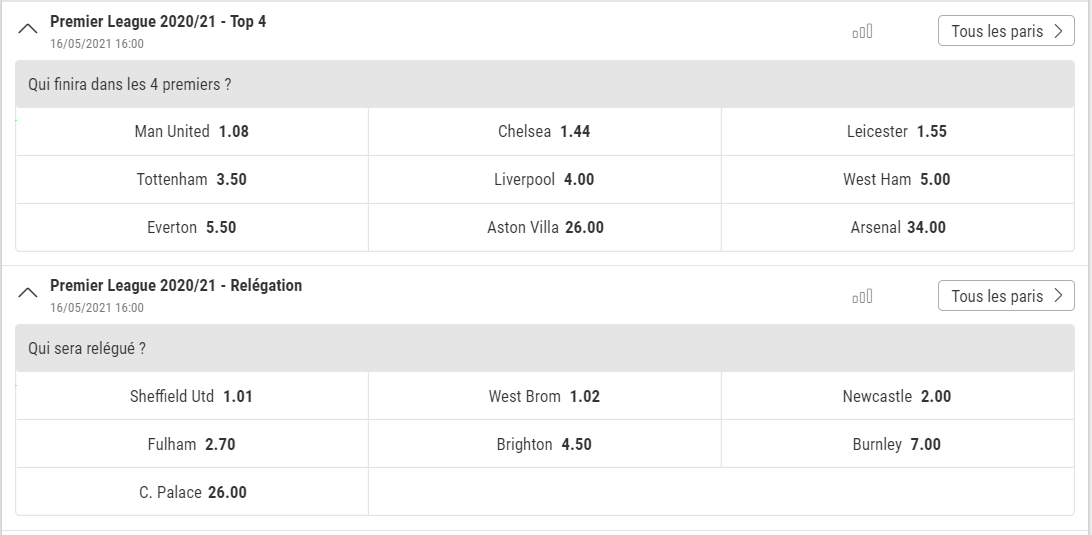The image size is (1092, 535).
Task: Select Arsenal top 4 odds 34.00
Action: click(897, 228)
